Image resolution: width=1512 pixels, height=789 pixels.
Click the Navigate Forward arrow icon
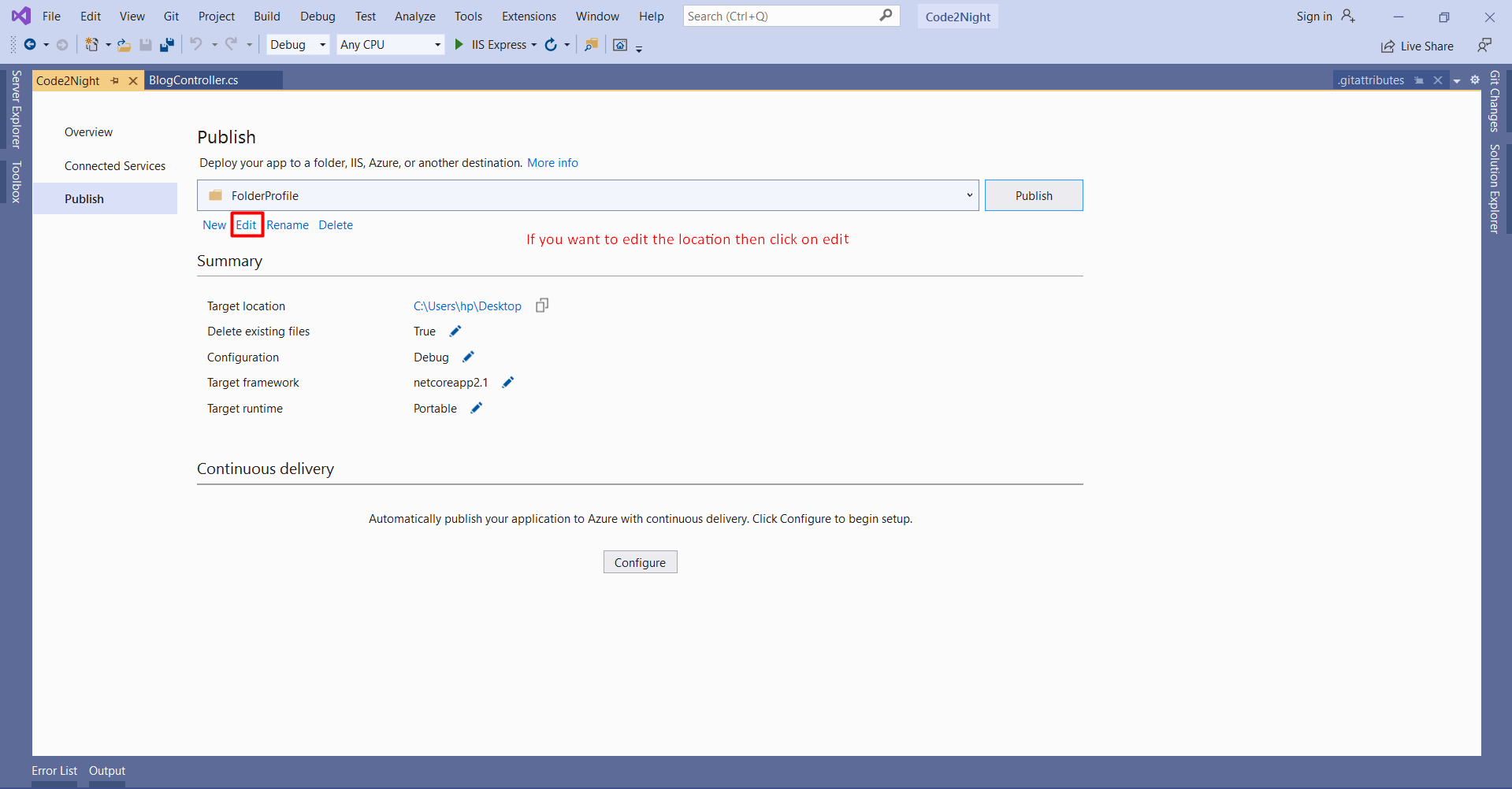(x=62, y=45)
